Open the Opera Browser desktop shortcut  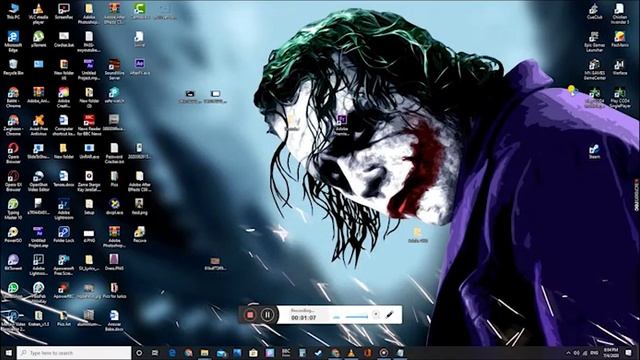(13, 153)
